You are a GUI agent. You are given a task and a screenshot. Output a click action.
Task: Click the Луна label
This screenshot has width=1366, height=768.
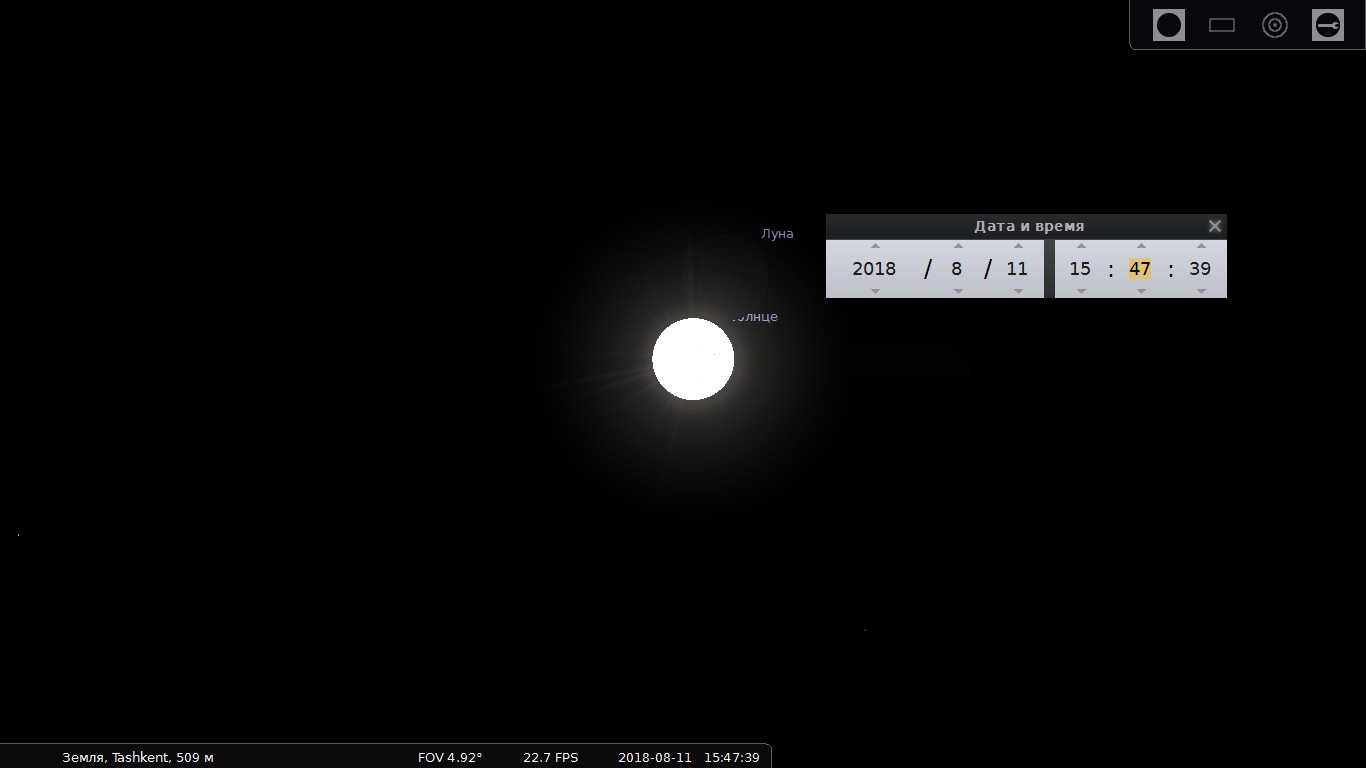777,234
